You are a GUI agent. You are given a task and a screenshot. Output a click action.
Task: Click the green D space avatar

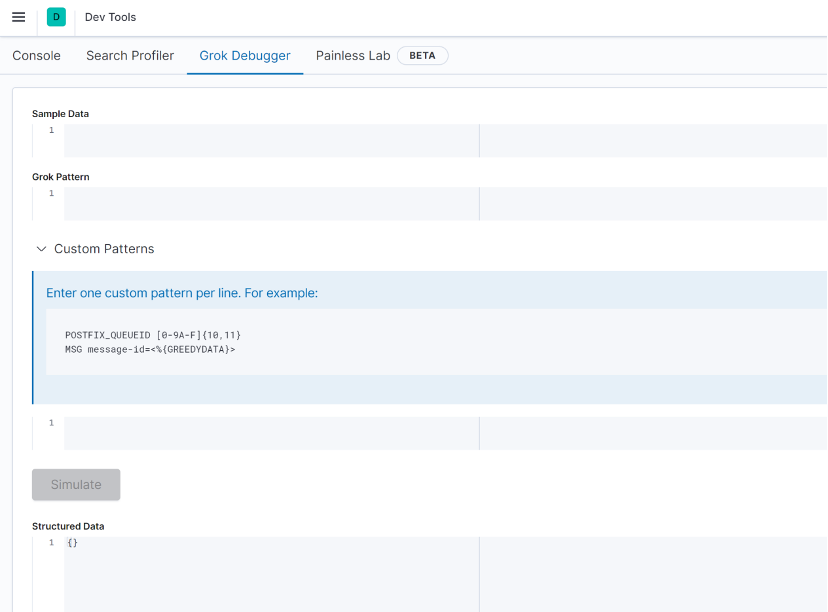click(x=56, y=17)
